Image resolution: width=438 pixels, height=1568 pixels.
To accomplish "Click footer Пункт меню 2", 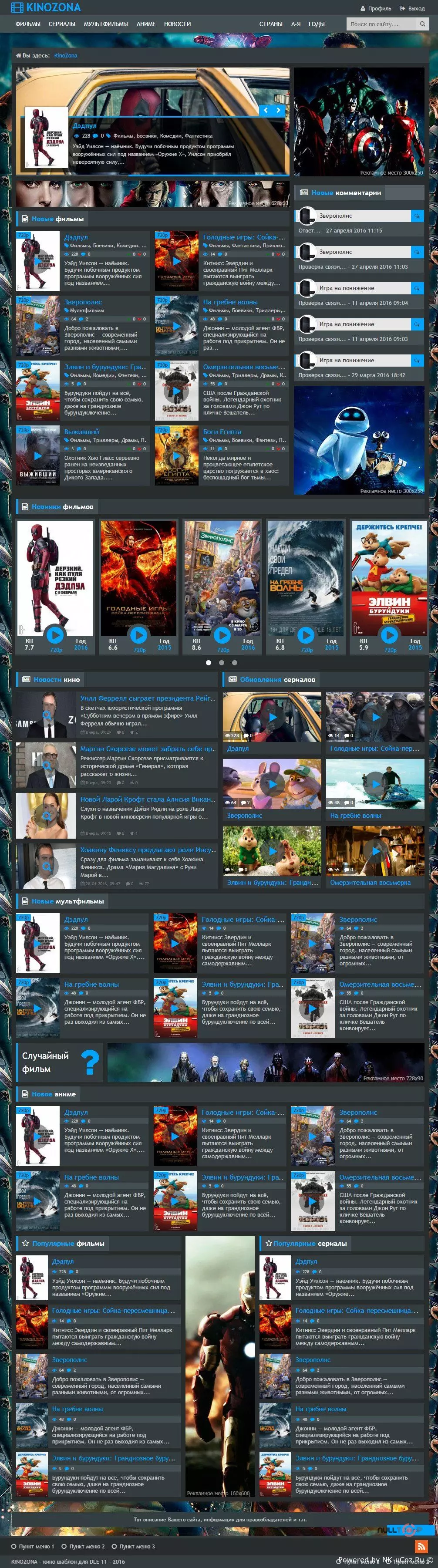I will coord(87,1546).
